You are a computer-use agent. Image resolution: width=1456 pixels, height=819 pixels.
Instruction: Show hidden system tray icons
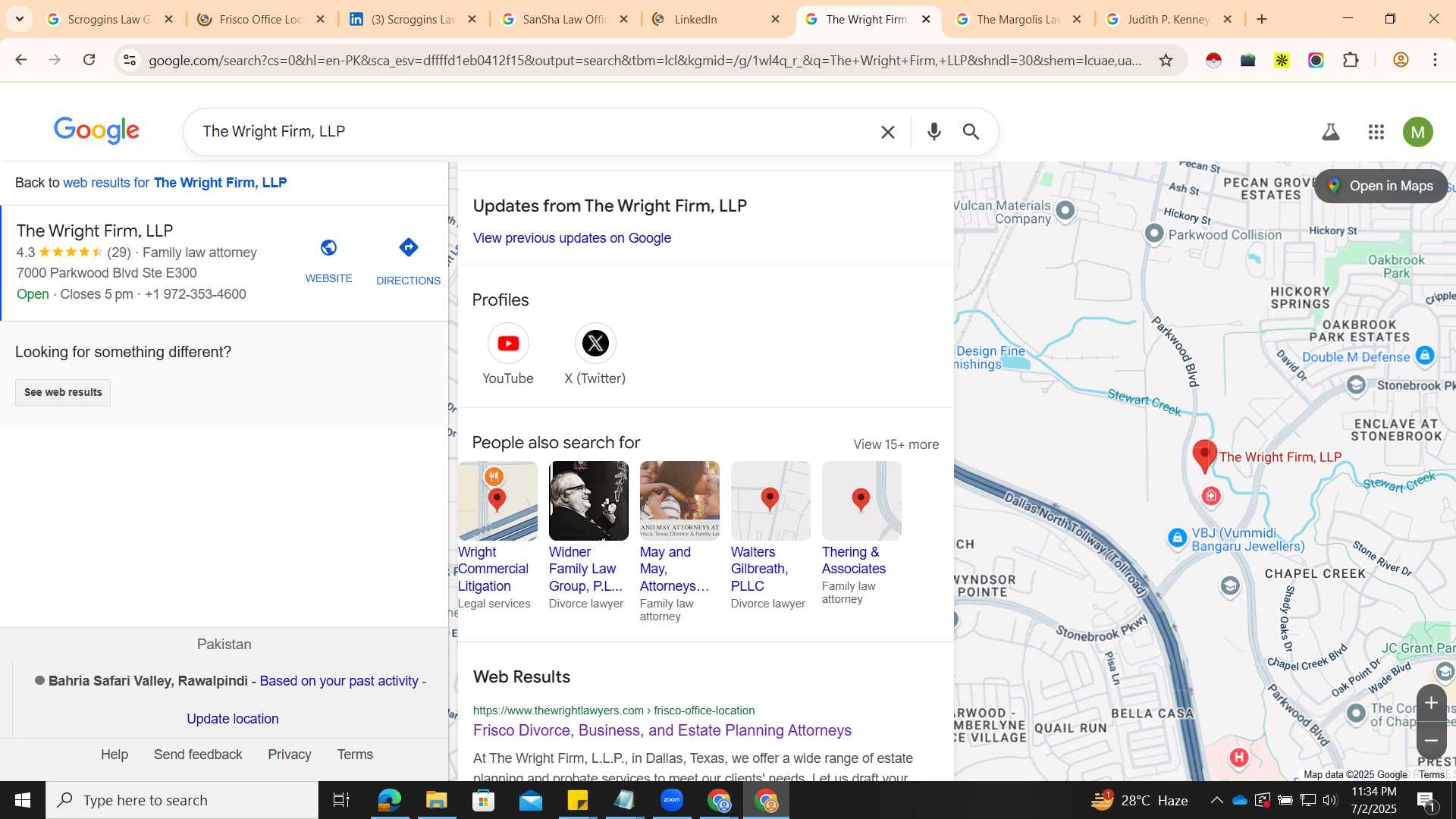[x=1216, y=800]
